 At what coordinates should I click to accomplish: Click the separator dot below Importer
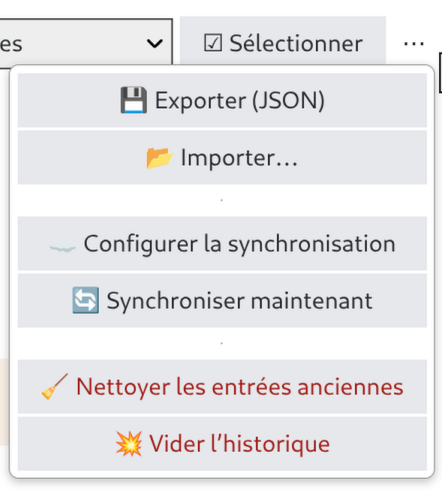click(222, 200)
